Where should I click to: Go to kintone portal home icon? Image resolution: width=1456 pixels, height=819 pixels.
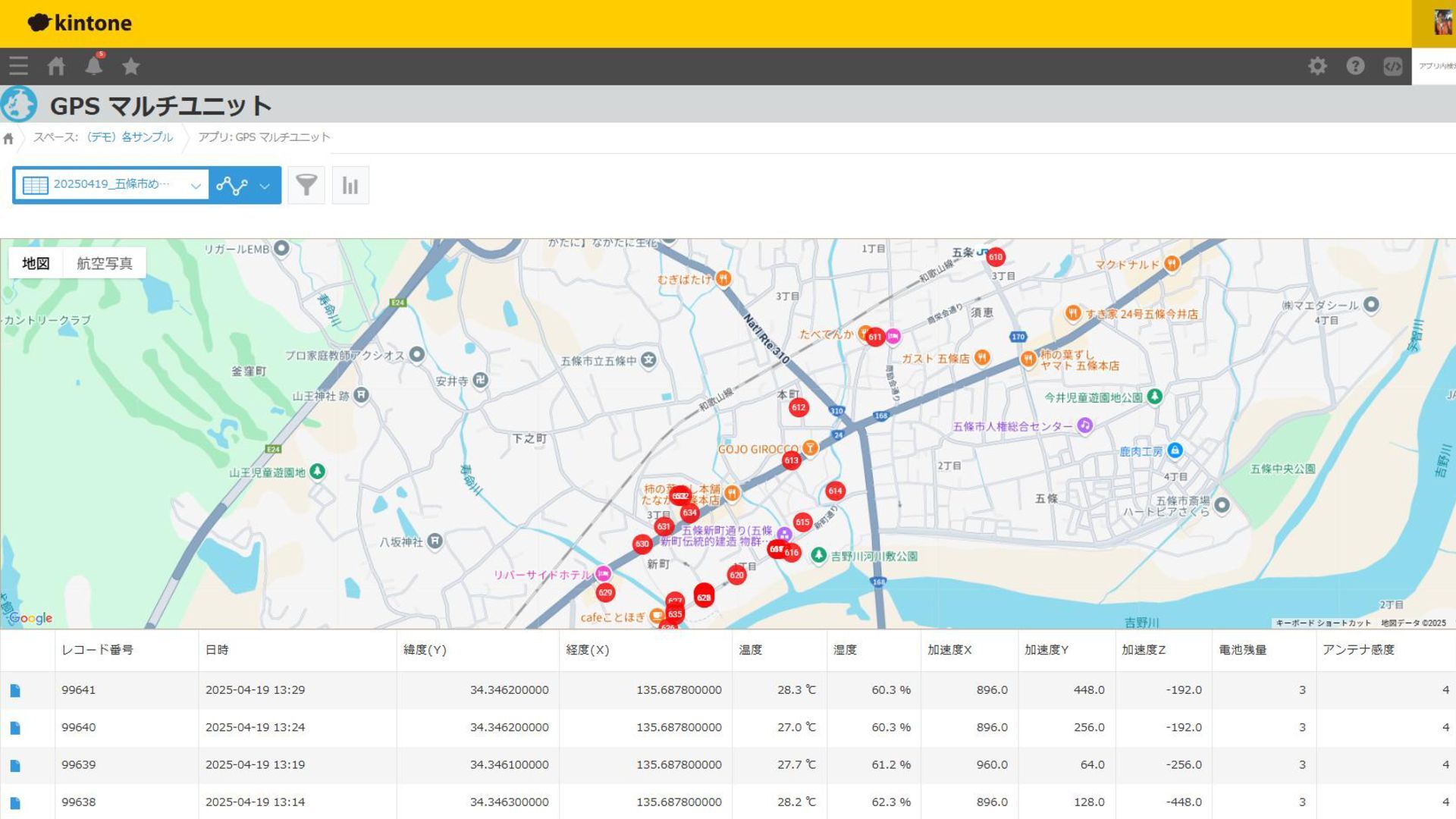pyautogui.click(x=56, y=66)
